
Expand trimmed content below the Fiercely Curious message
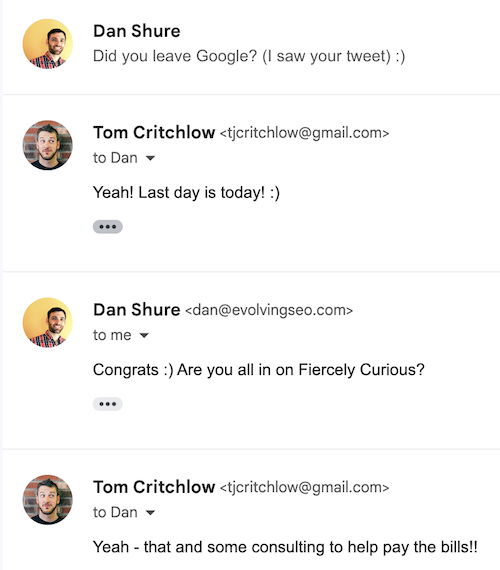108,404
